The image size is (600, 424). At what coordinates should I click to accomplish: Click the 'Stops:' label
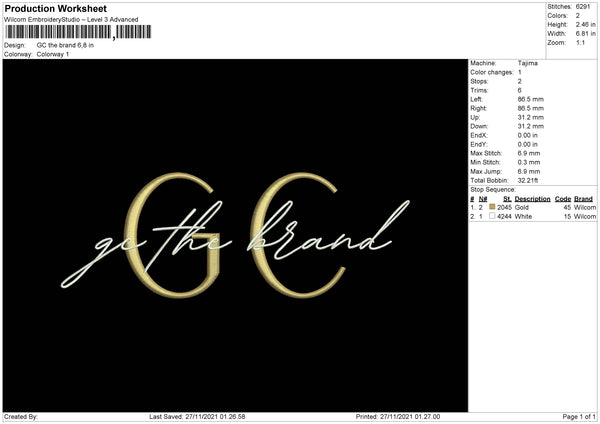click(479, 82)
